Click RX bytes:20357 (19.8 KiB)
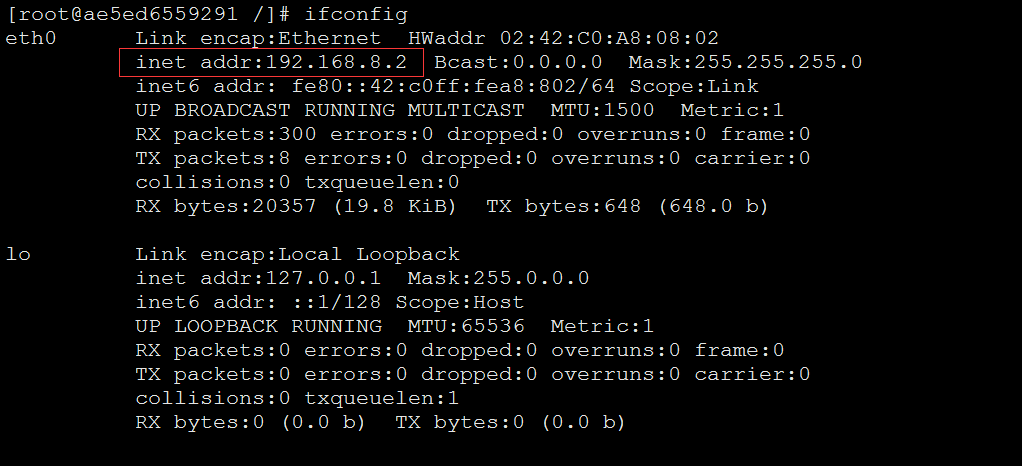This screenshot has width=1022, height=466. click(295, 207)
